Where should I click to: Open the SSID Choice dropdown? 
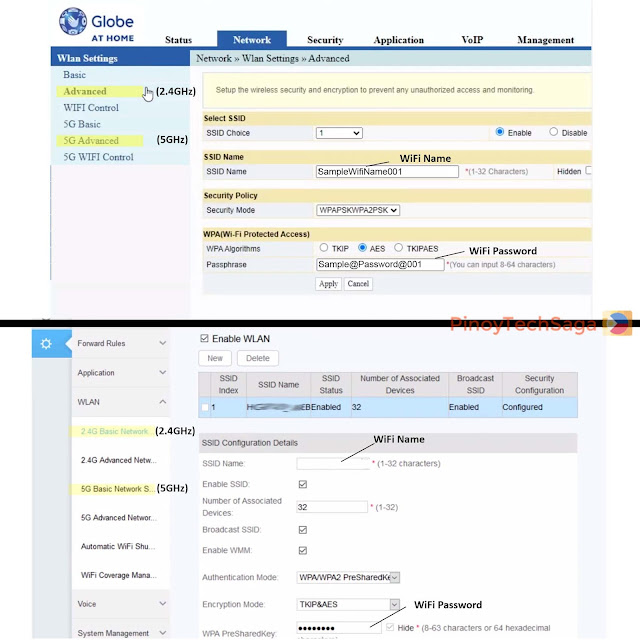pyautogui.click(x=339, y=133)
